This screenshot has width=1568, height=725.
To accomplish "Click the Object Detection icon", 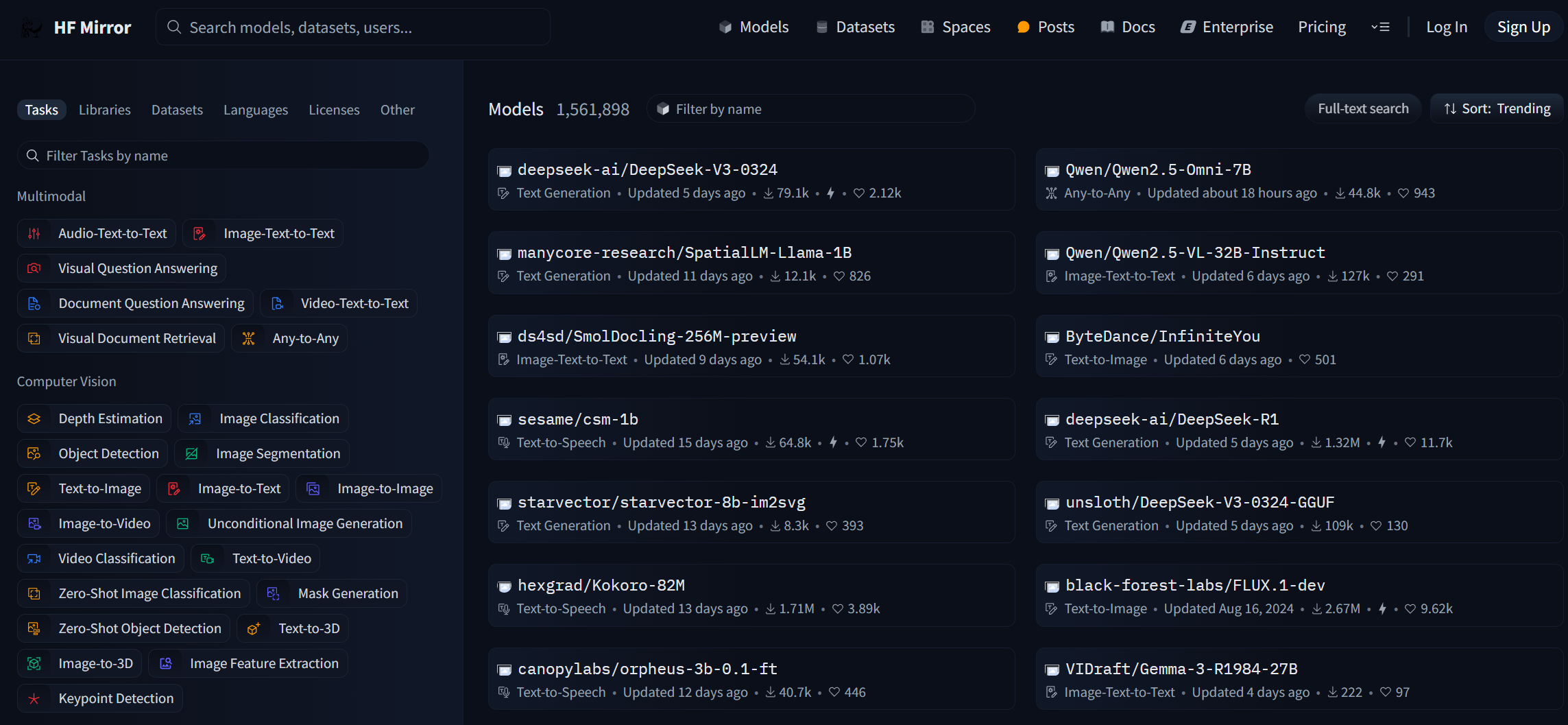I will (x=34, y=454).
